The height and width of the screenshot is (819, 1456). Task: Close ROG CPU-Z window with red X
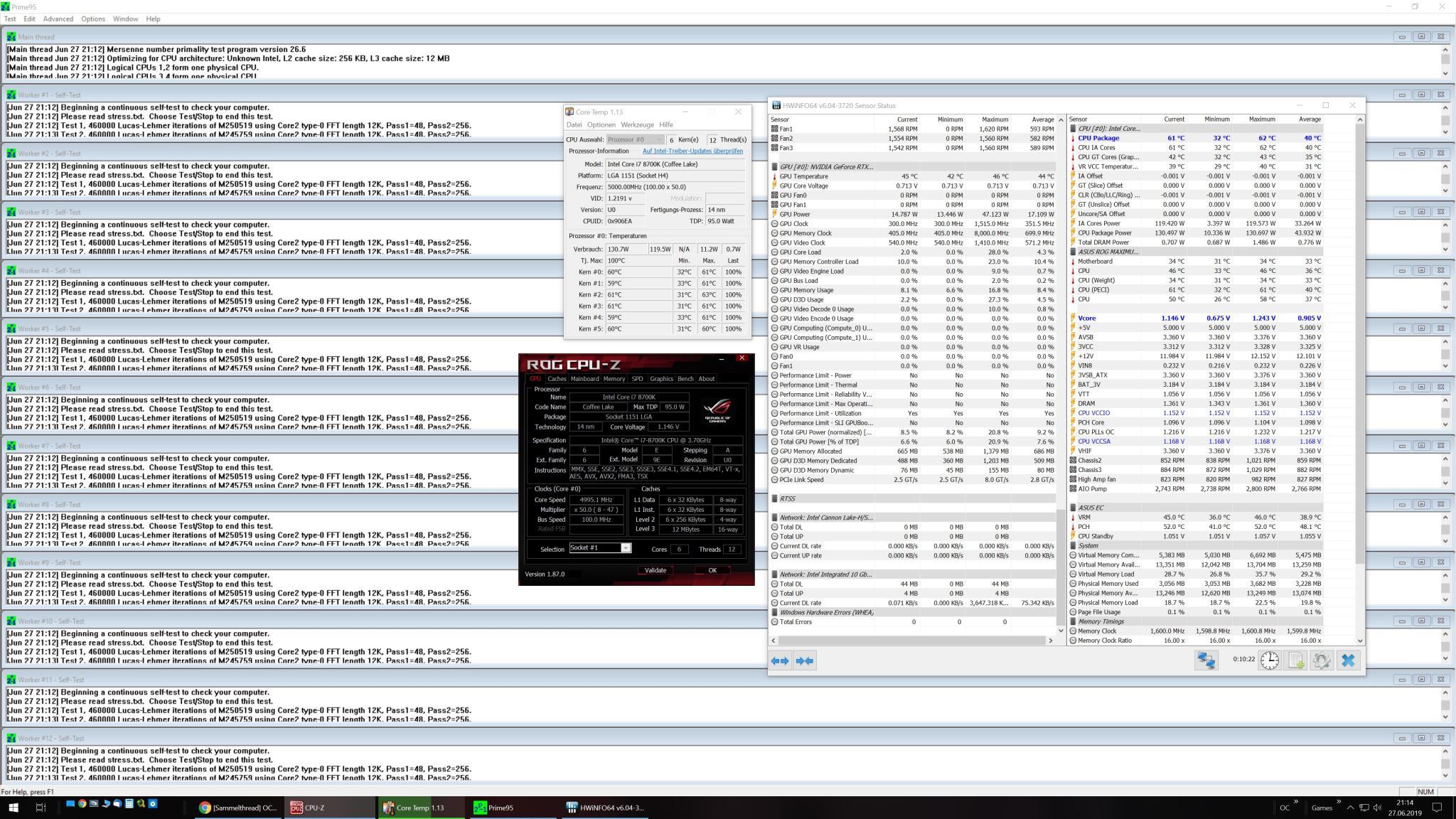click(742, 358)
